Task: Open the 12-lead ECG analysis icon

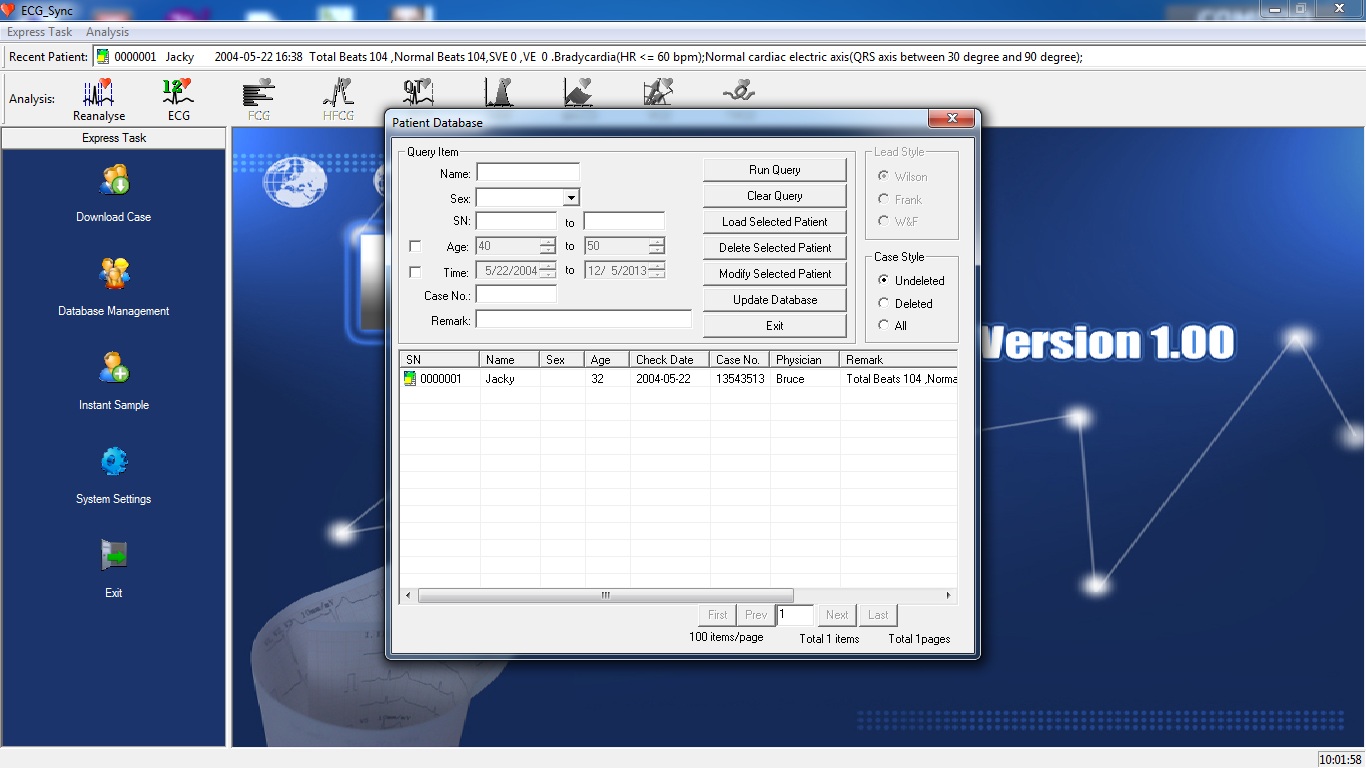Action: coord(178,94)
